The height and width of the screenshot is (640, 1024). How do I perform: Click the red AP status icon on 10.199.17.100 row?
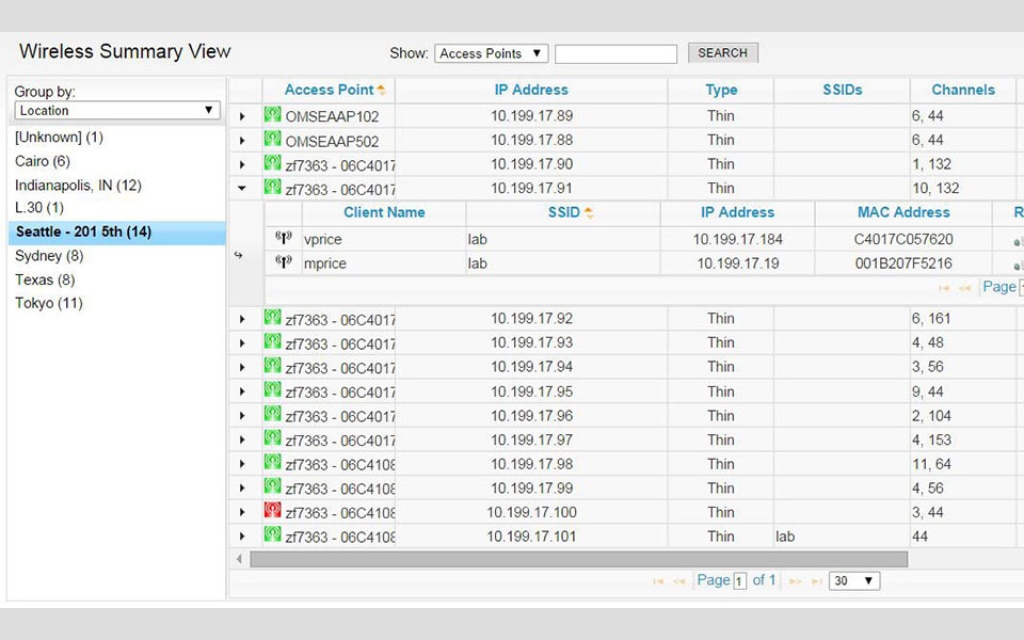[272, 512]
